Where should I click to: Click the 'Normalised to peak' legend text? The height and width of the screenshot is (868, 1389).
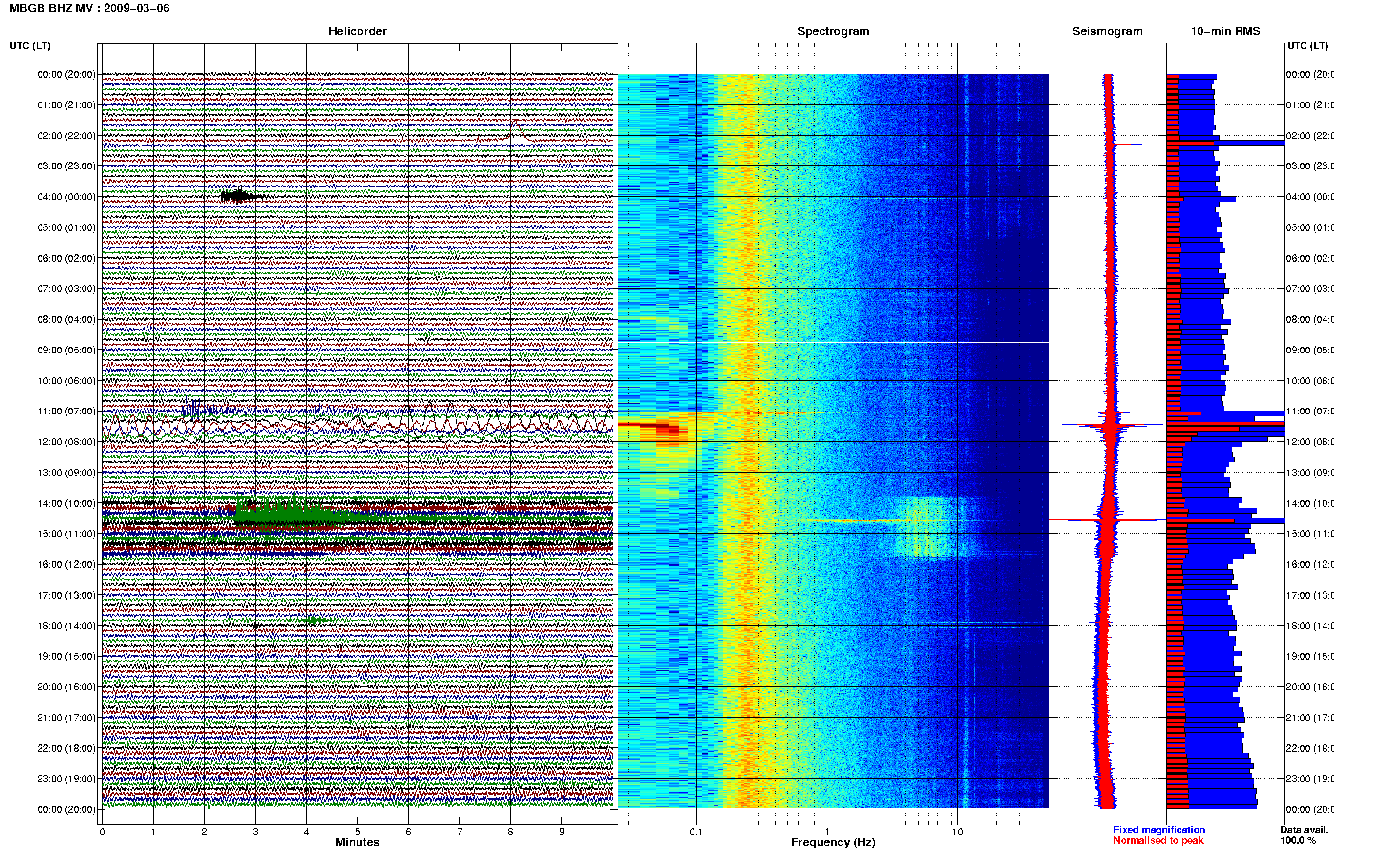coord(1158,841)
